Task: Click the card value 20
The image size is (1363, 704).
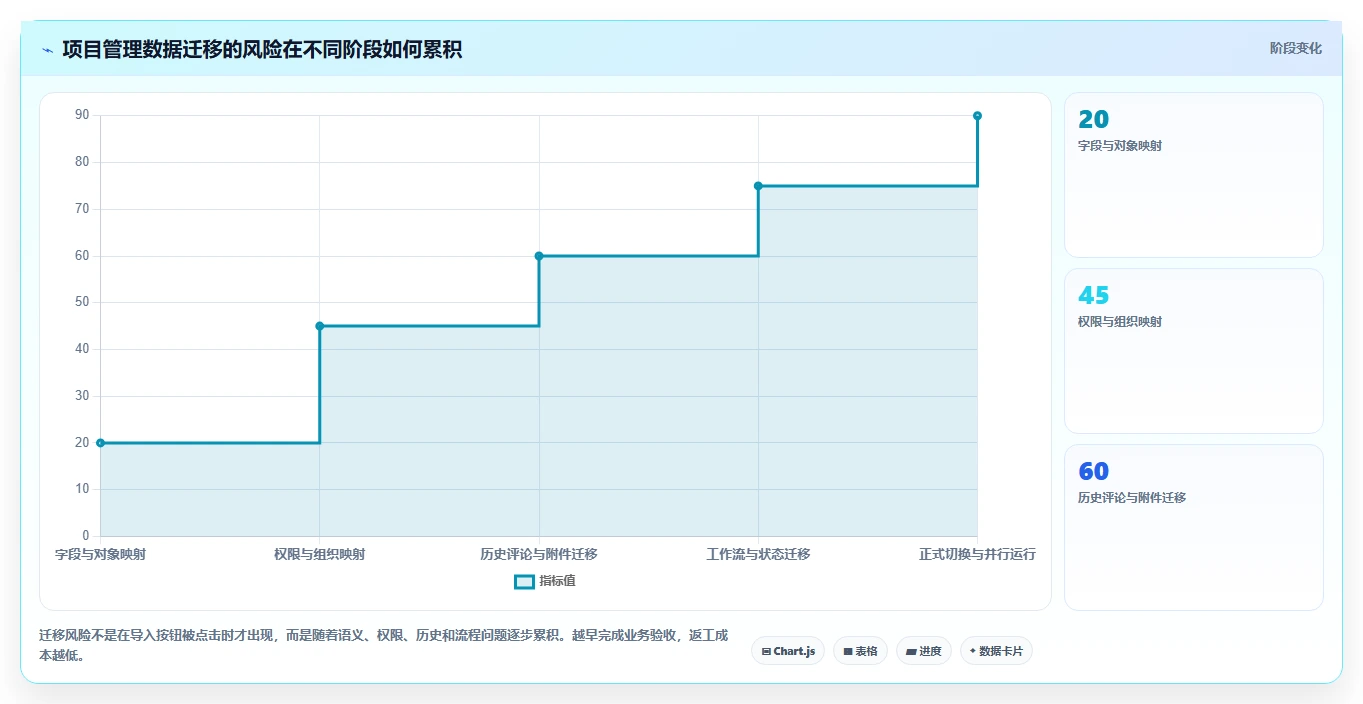Action: coord(1094,120)
